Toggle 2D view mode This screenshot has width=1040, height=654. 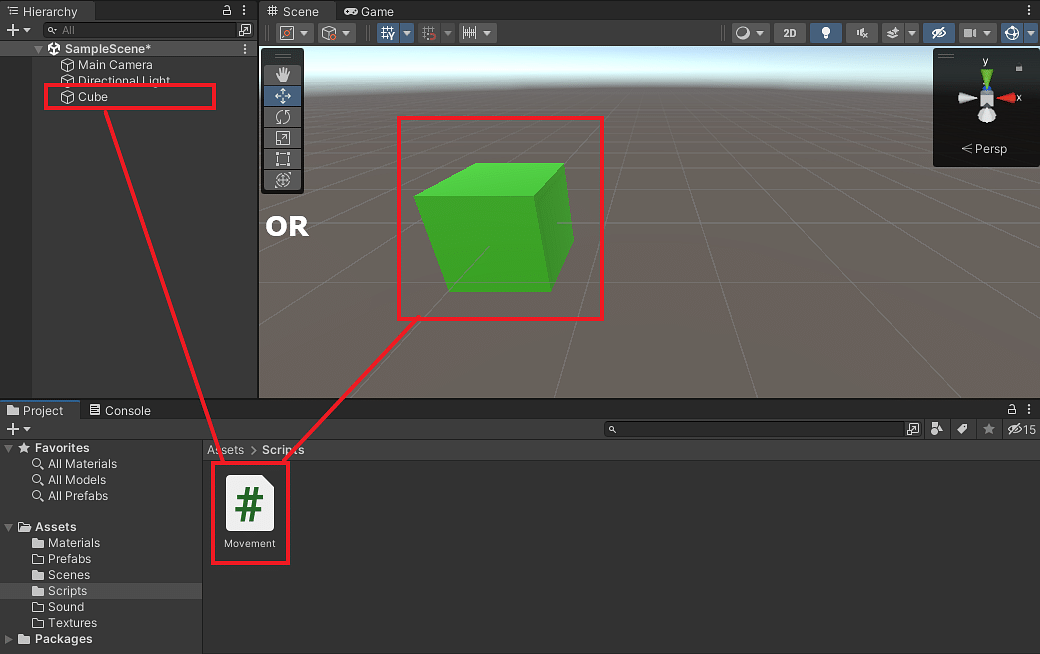tap(789, 33)
